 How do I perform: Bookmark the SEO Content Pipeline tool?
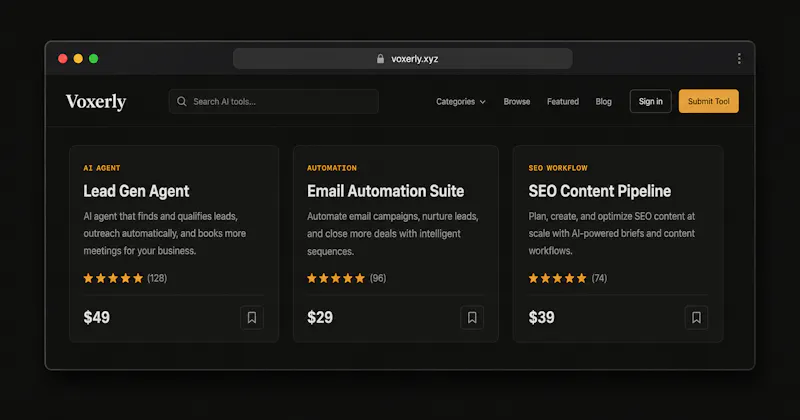(x=696, y=317)
